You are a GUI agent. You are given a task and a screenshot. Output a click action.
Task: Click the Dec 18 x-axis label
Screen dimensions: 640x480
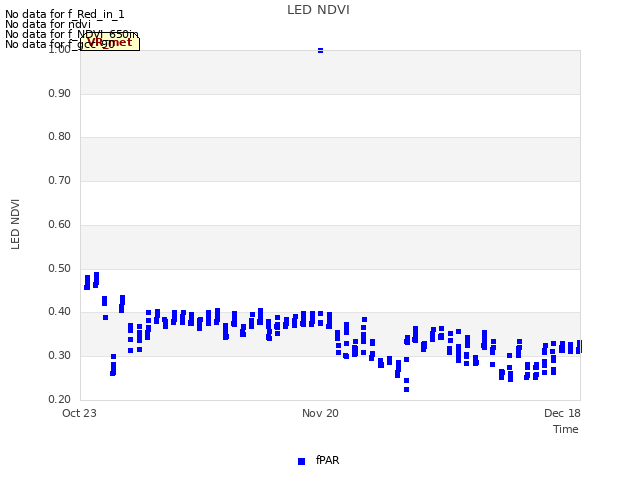point(562,413)
